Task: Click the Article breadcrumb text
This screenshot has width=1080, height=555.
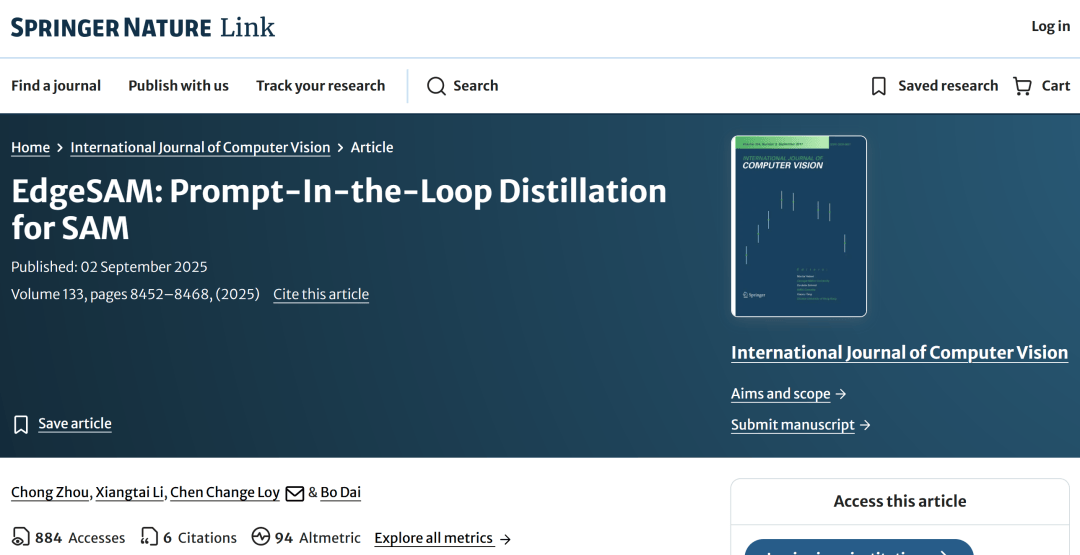Action: (372, 147)
